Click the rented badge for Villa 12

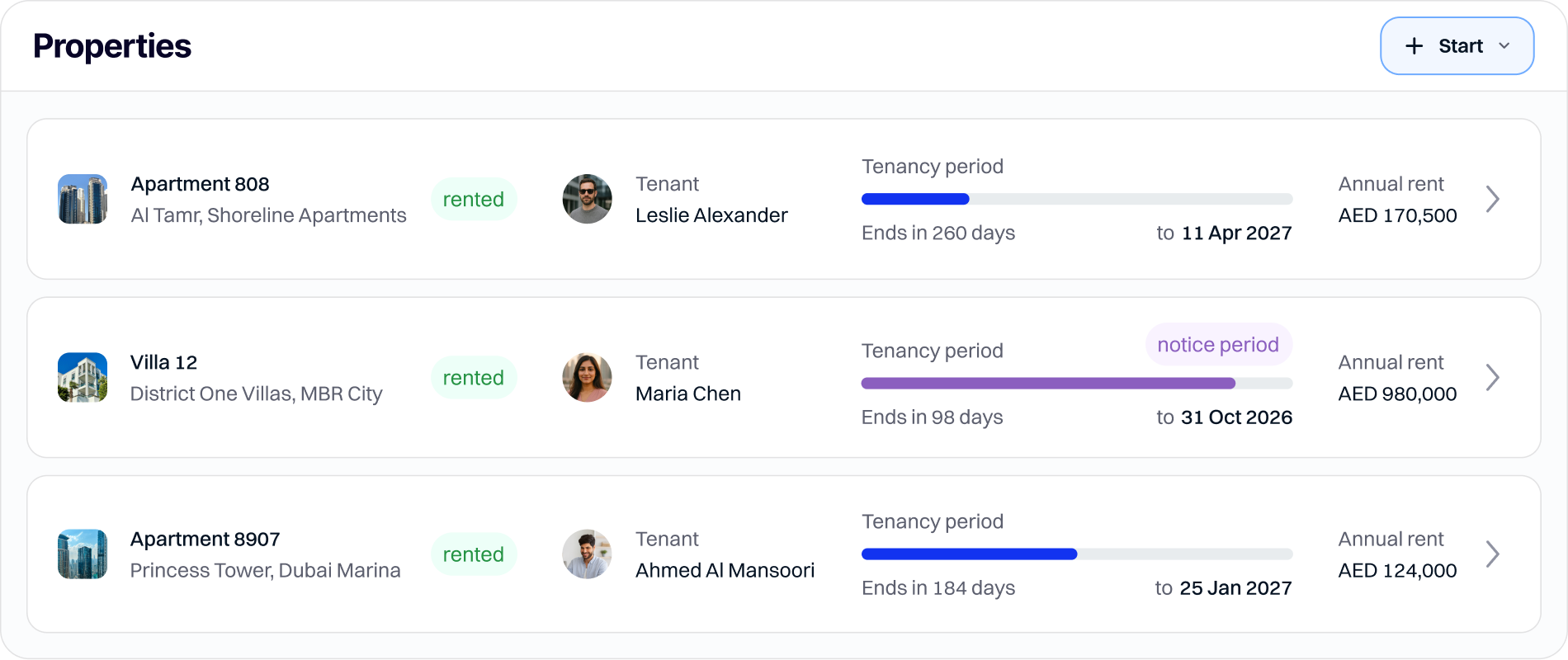click(x=474, y=377)
